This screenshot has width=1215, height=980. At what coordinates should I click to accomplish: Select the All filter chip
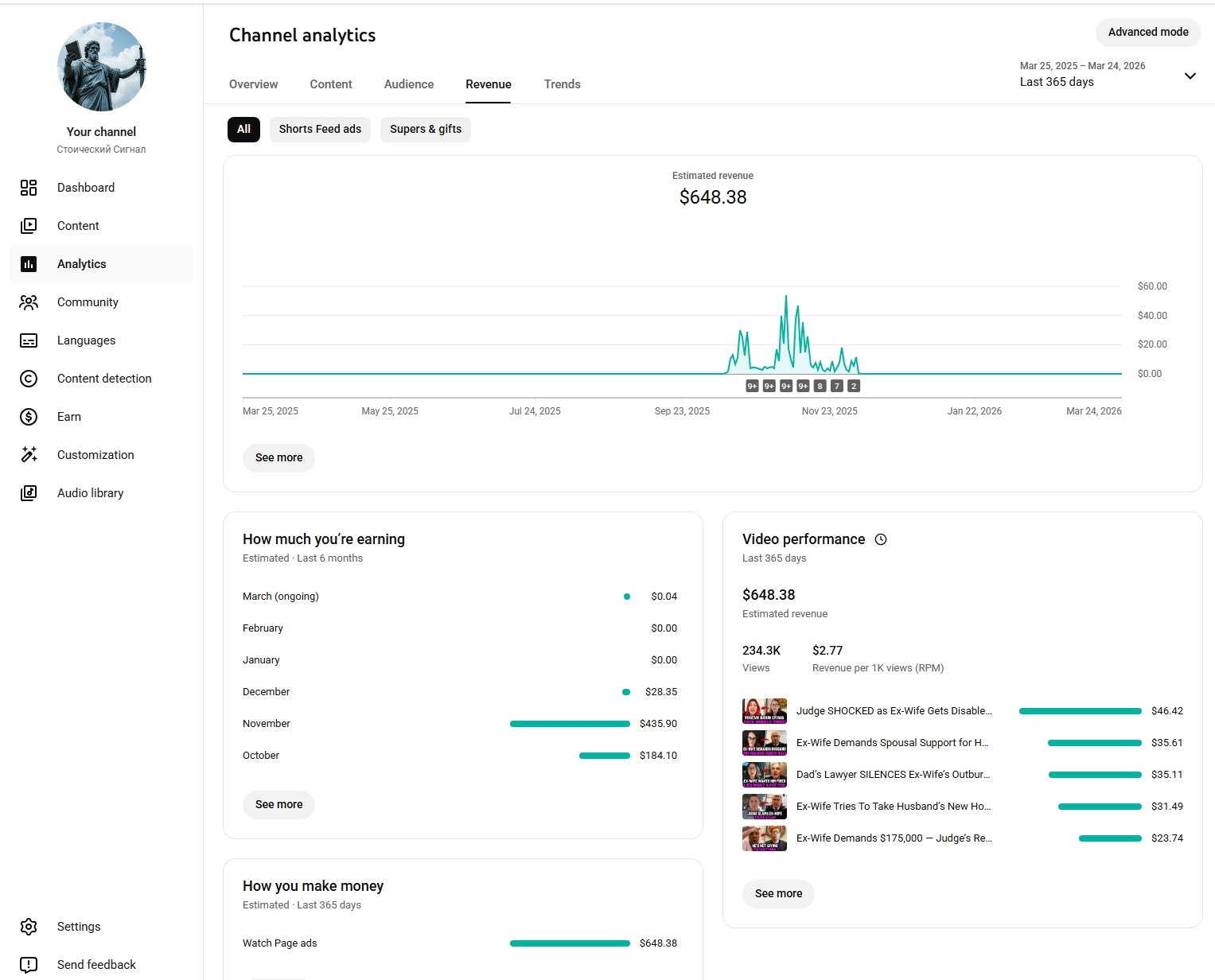coord(243,129)
